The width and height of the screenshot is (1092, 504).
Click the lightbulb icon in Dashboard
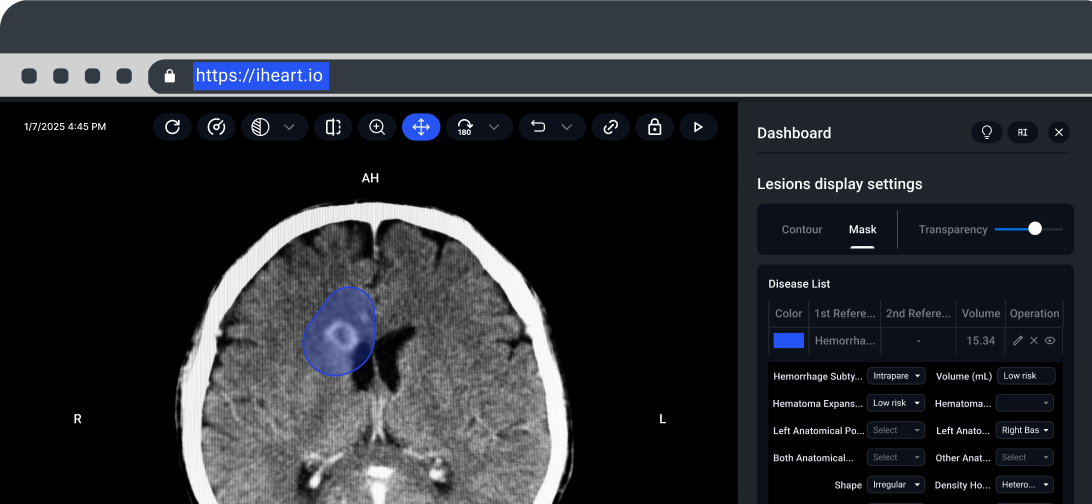point(987,132)
